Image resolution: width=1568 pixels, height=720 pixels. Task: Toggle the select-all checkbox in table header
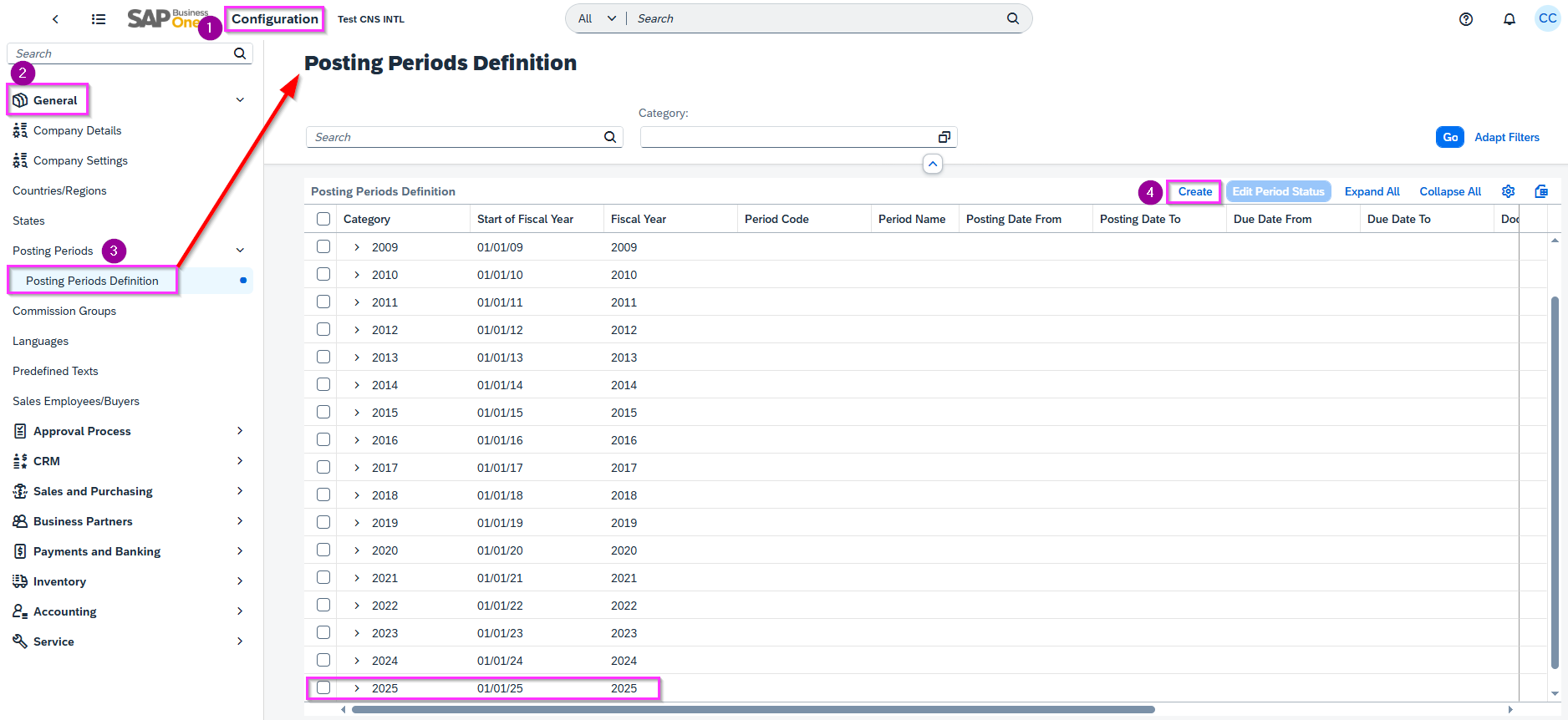point(323,219)
